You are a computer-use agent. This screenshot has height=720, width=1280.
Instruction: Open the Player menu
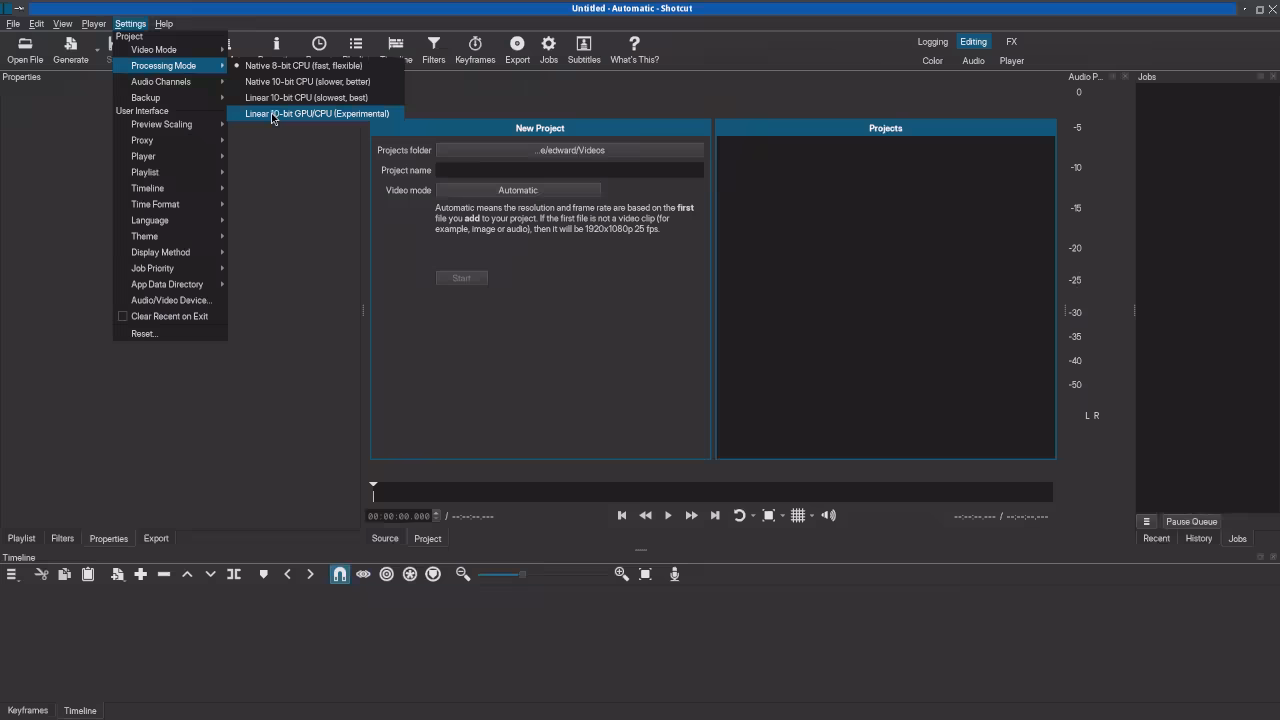pyautogui.click(x=94, y=24)
